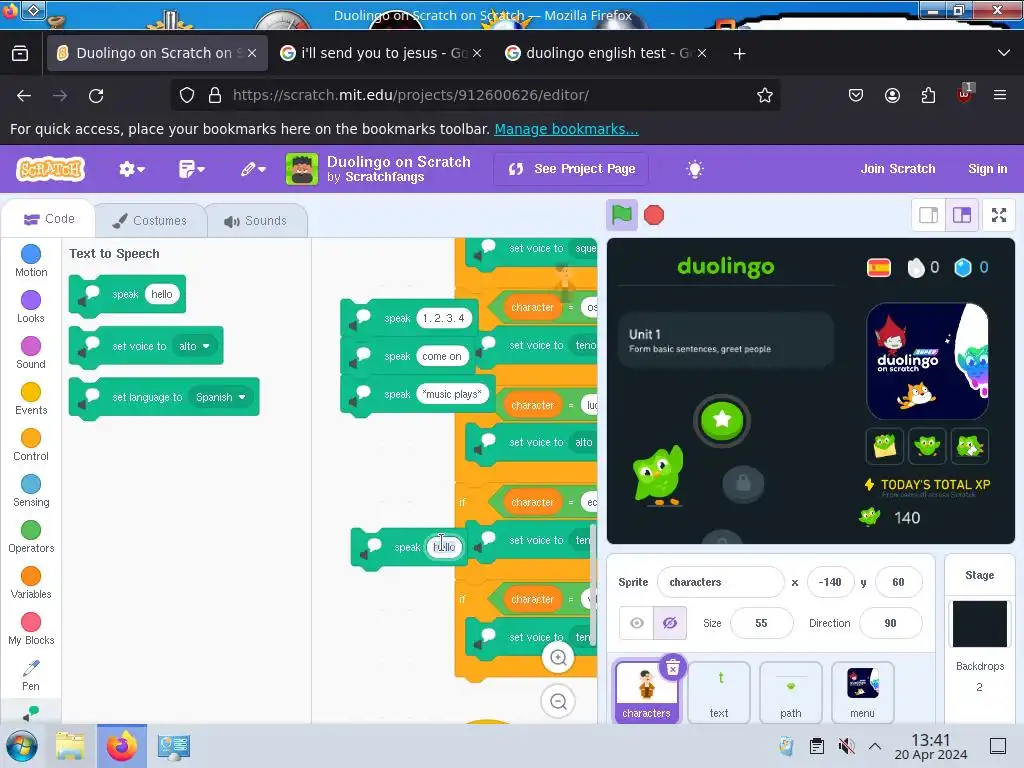1024x768 pixels.
Task: Click green star lesson button on stage
Action: 722,420
